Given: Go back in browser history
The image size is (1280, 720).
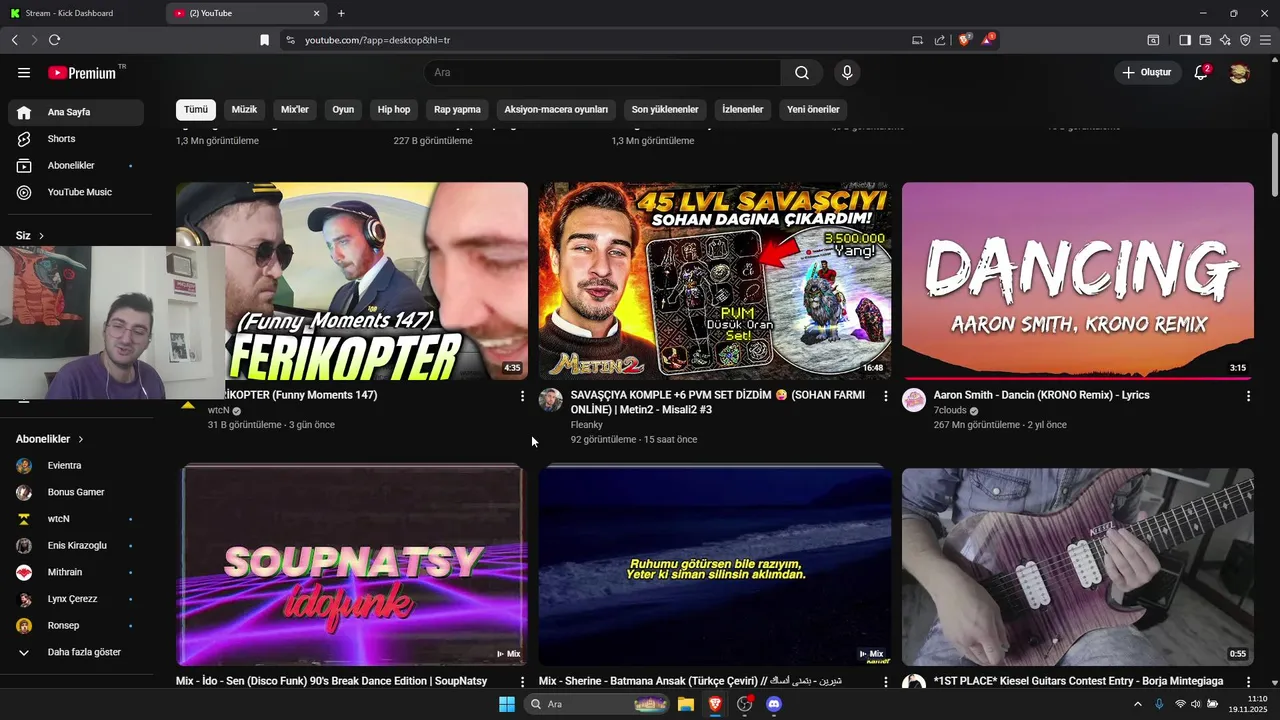Looking at the screenshot, I should 14,40.
